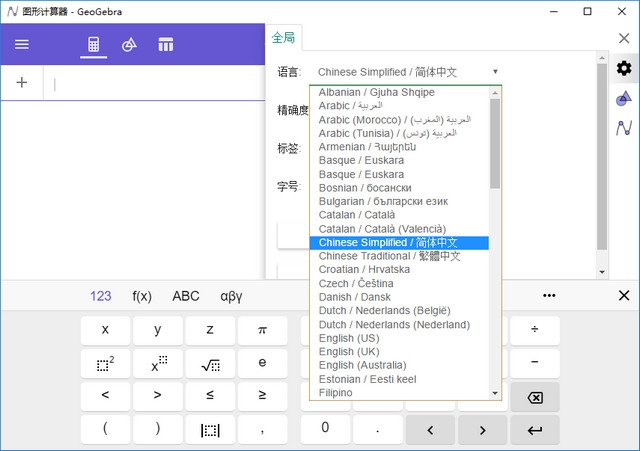Screen dimensions: 640x451
Task: Click the algebra input field
Action: point(150,84)
